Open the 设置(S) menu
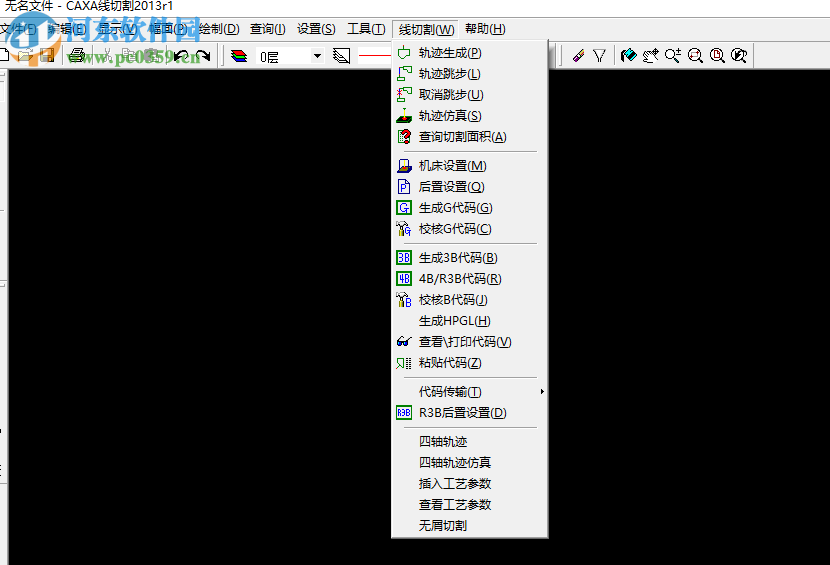Screen dimensions: 830x565 tap(316, 29)
